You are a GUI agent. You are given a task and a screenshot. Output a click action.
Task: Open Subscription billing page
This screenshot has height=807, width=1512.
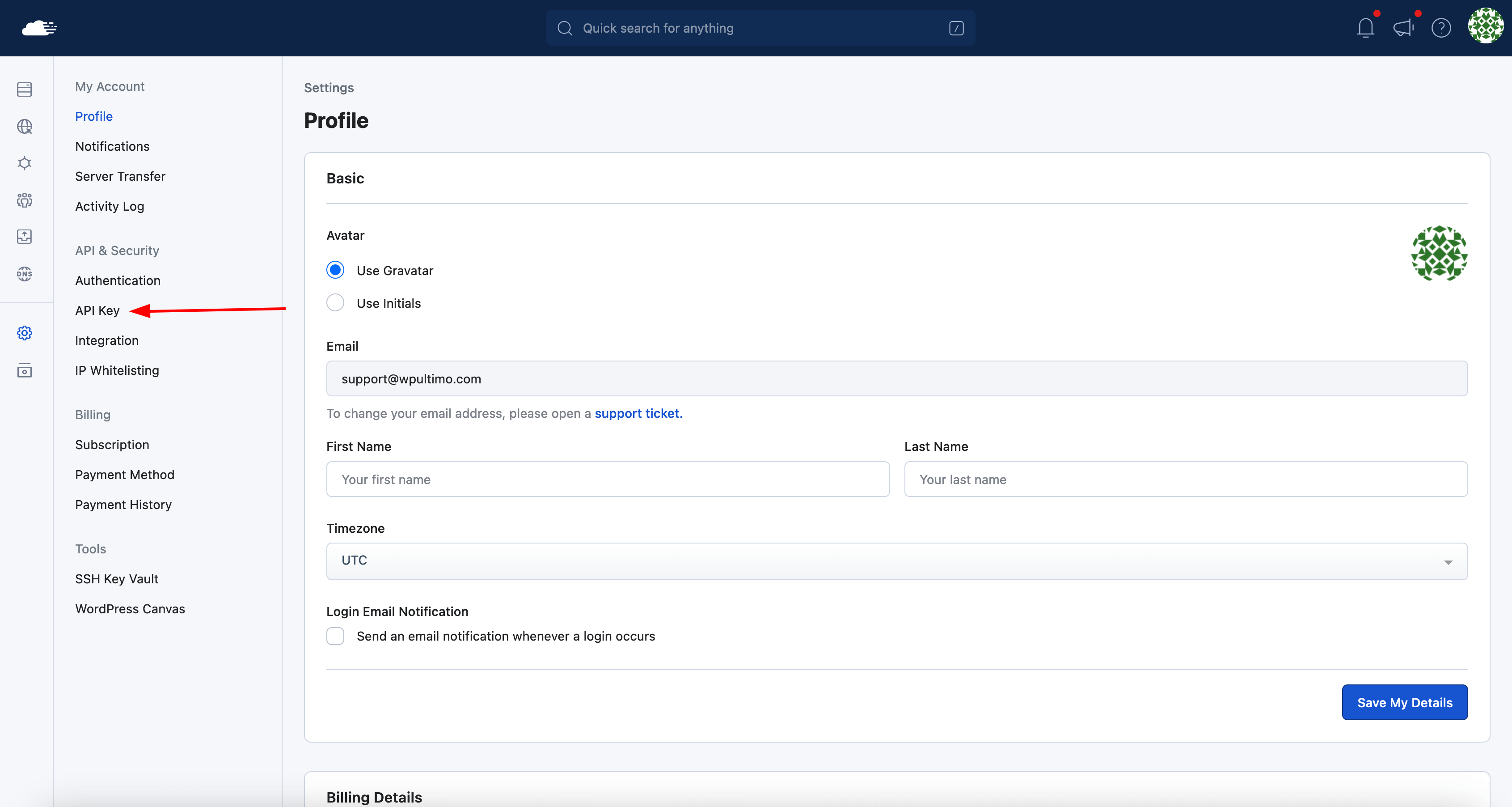[x=112, y=445]
